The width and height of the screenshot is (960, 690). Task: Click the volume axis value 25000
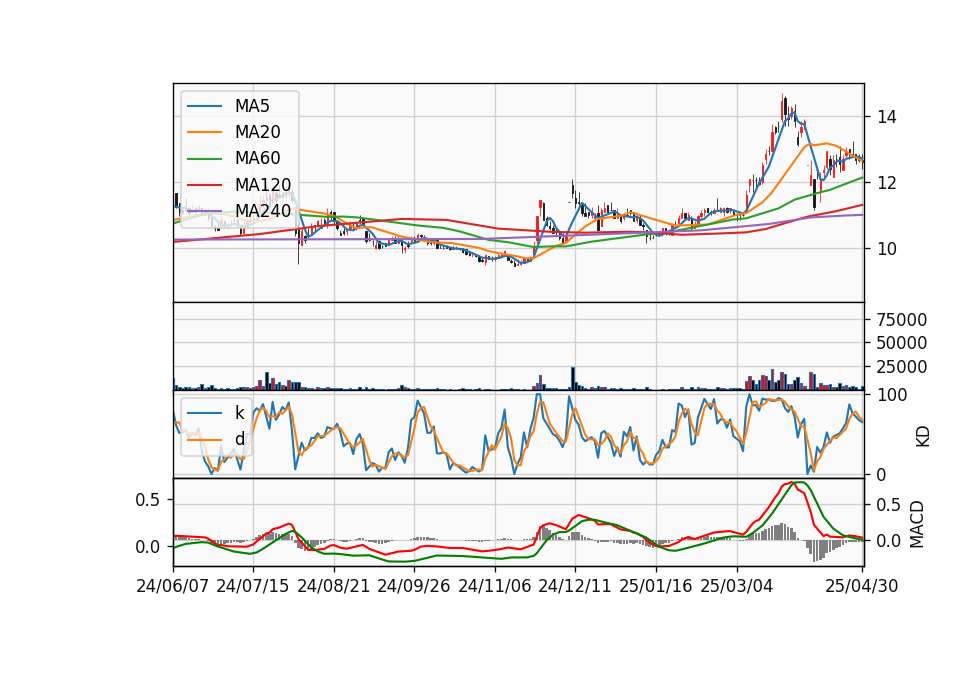(x=902, y=367)
